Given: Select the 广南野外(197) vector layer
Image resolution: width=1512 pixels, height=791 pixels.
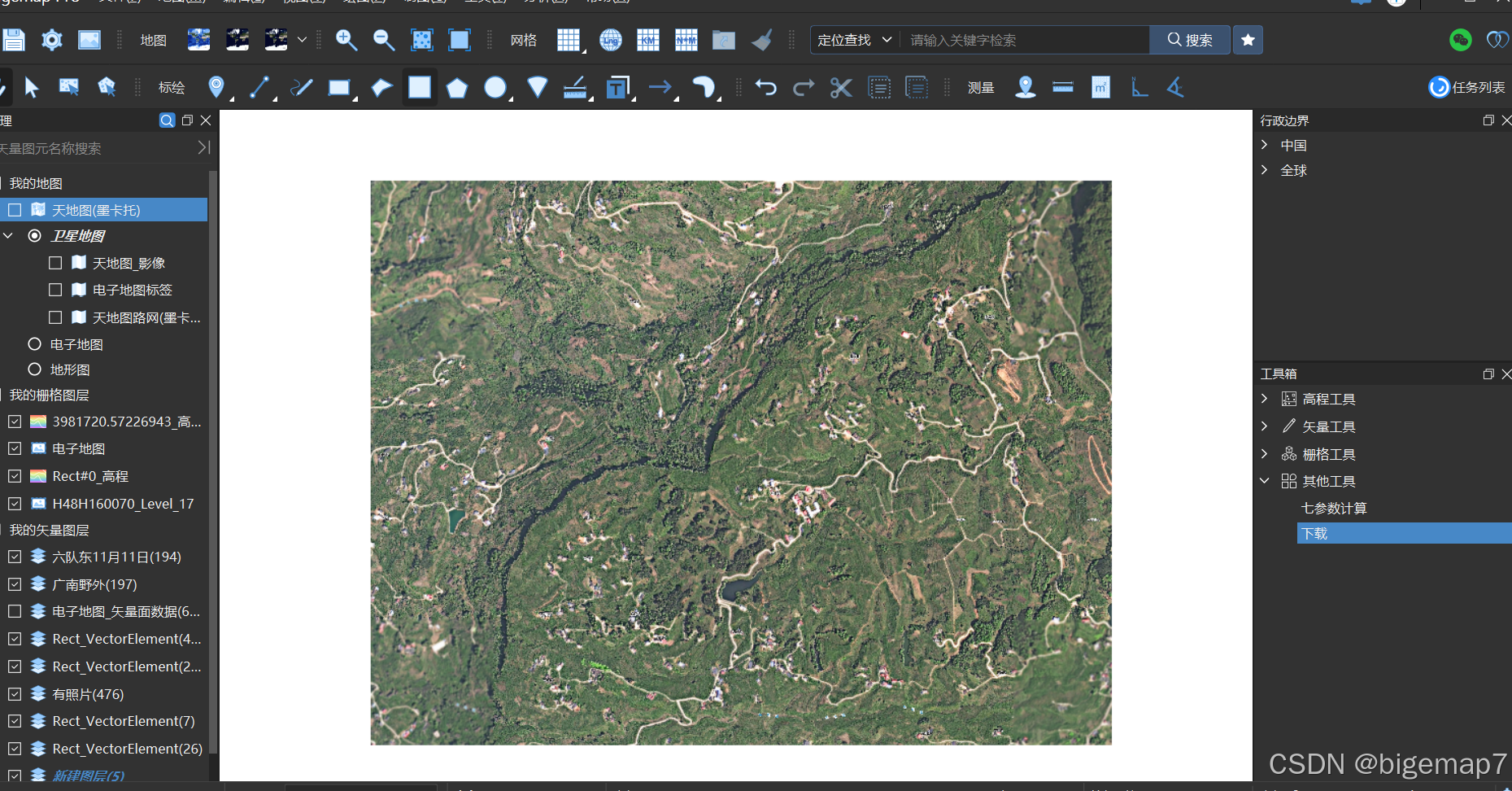Looking at the screenshot, I should 94,584.
